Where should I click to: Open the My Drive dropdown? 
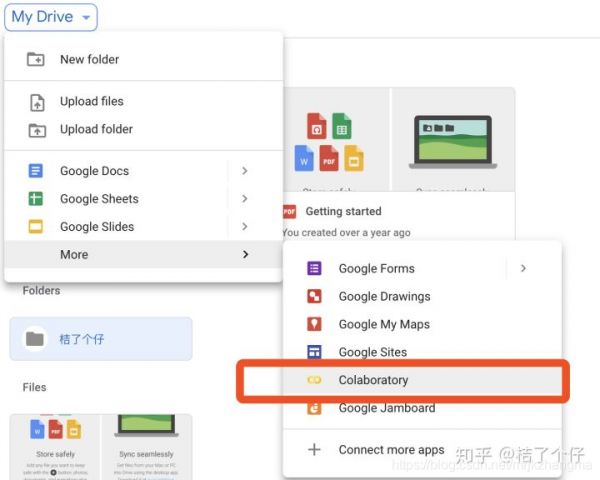[54, 17]
